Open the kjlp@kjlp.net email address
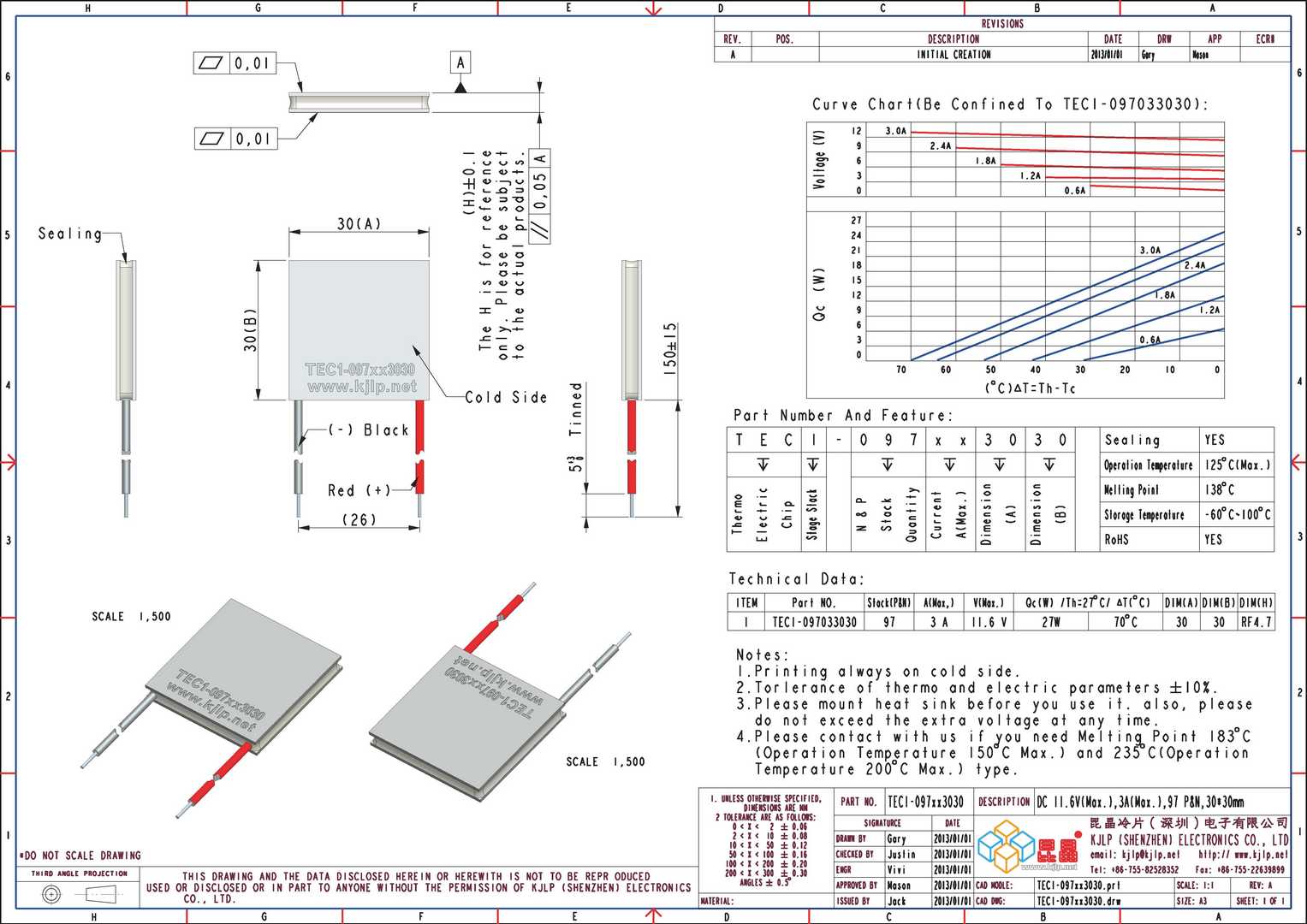1307x924 pixels. point(1135,855)
